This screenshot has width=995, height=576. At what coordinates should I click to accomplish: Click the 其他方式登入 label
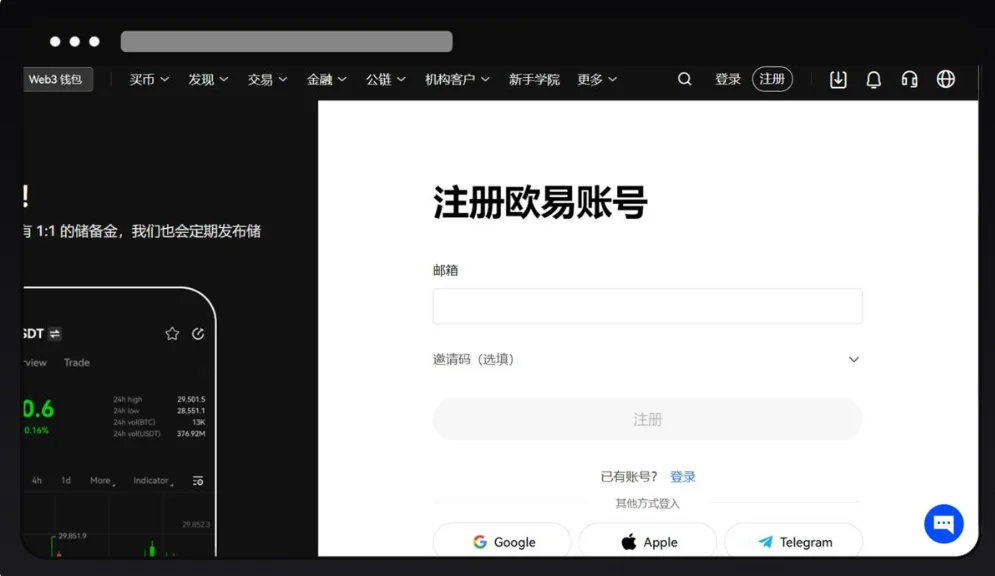click(647, 503)
